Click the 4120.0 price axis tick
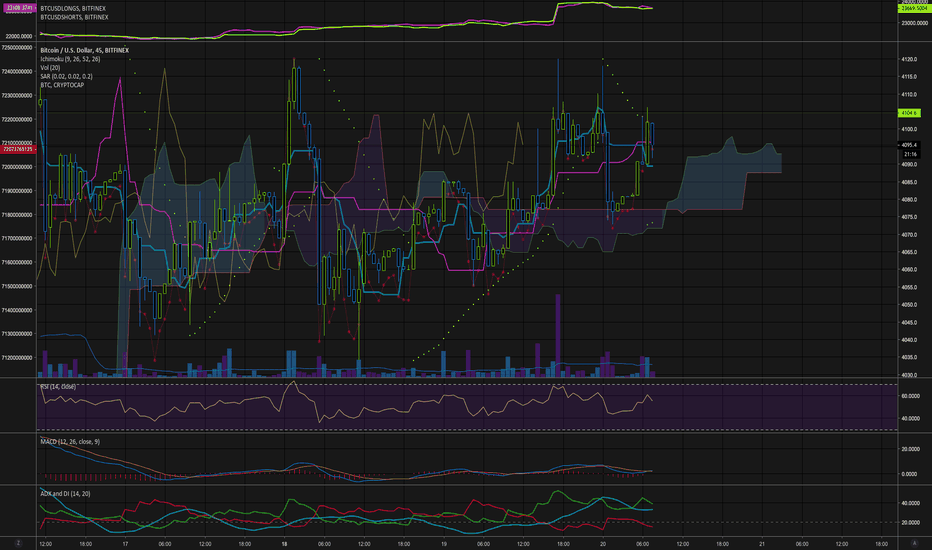Viewport: 932px width, 550px height. tap(909, 59)
